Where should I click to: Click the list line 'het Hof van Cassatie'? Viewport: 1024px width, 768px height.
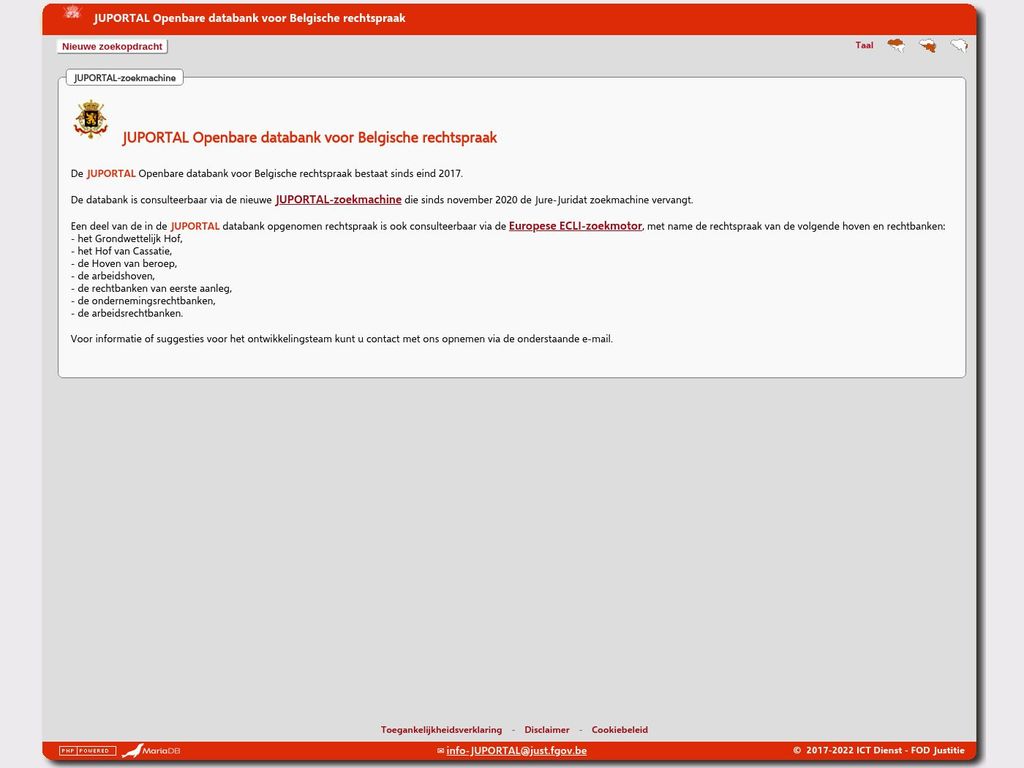[x=121, y=251]
